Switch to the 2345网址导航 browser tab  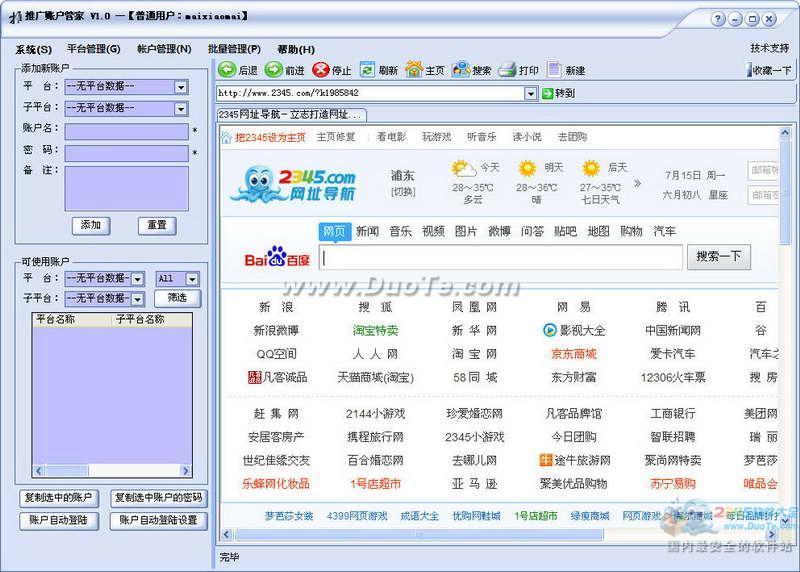coord(291,115)
